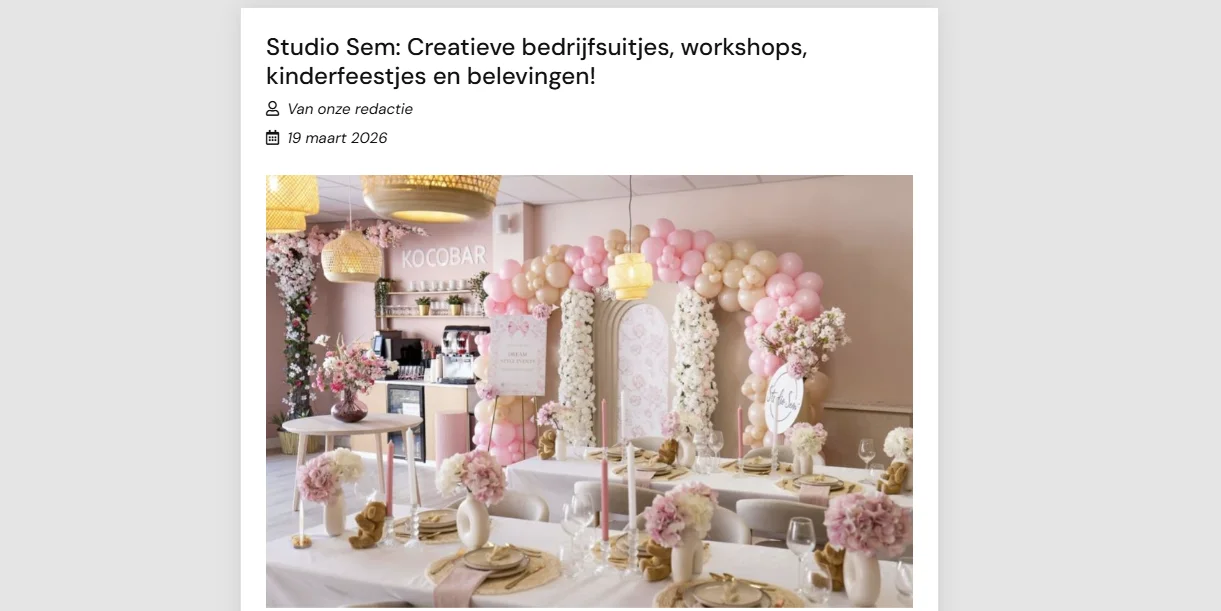
Task: Click the teddy bear on front table
Action: pyautogui.click(x=368, y=525)
